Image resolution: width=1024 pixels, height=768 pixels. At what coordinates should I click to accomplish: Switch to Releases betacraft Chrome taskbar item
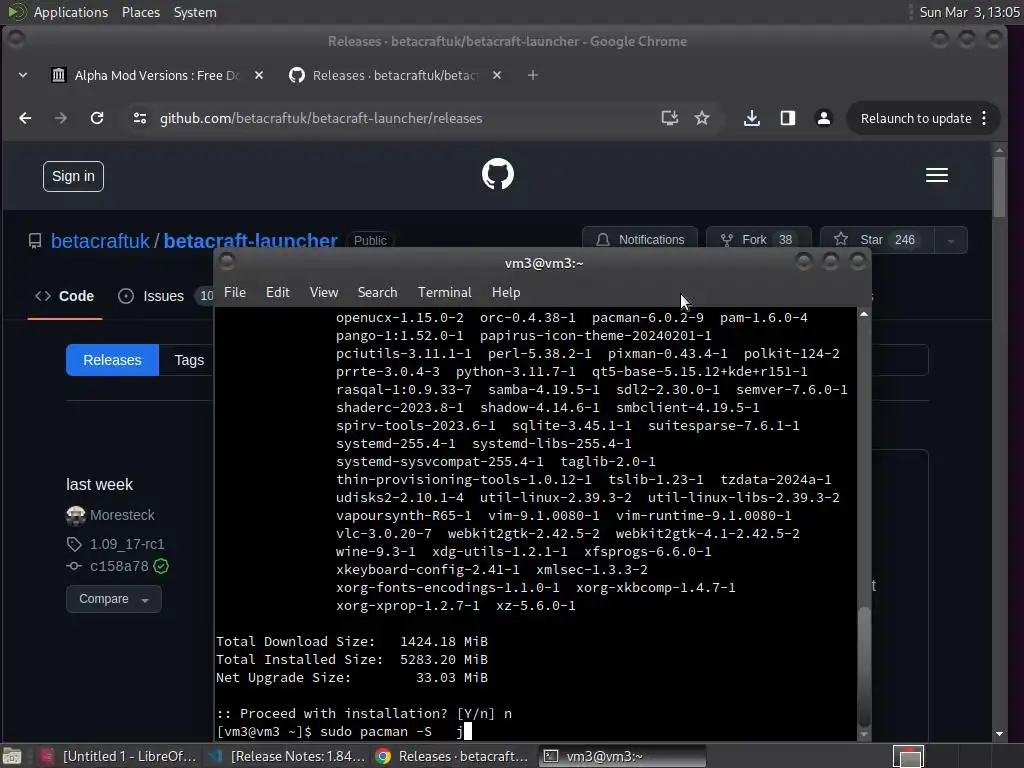pos(454,756)
